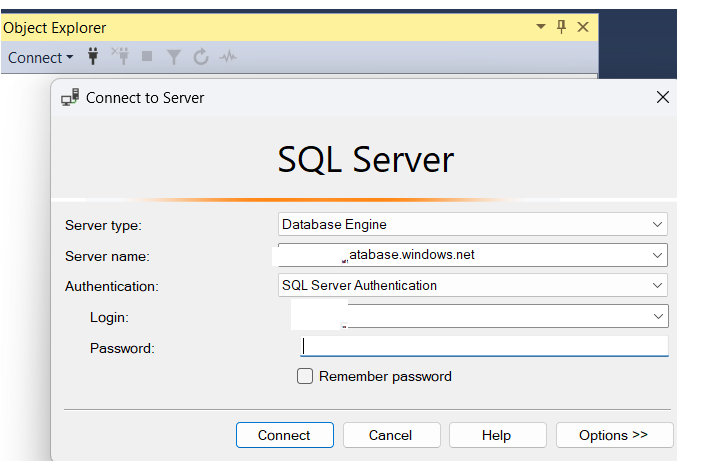Viewport: 705px width, 465px height.
Task: Click the Help button
Action: [497, 435]
